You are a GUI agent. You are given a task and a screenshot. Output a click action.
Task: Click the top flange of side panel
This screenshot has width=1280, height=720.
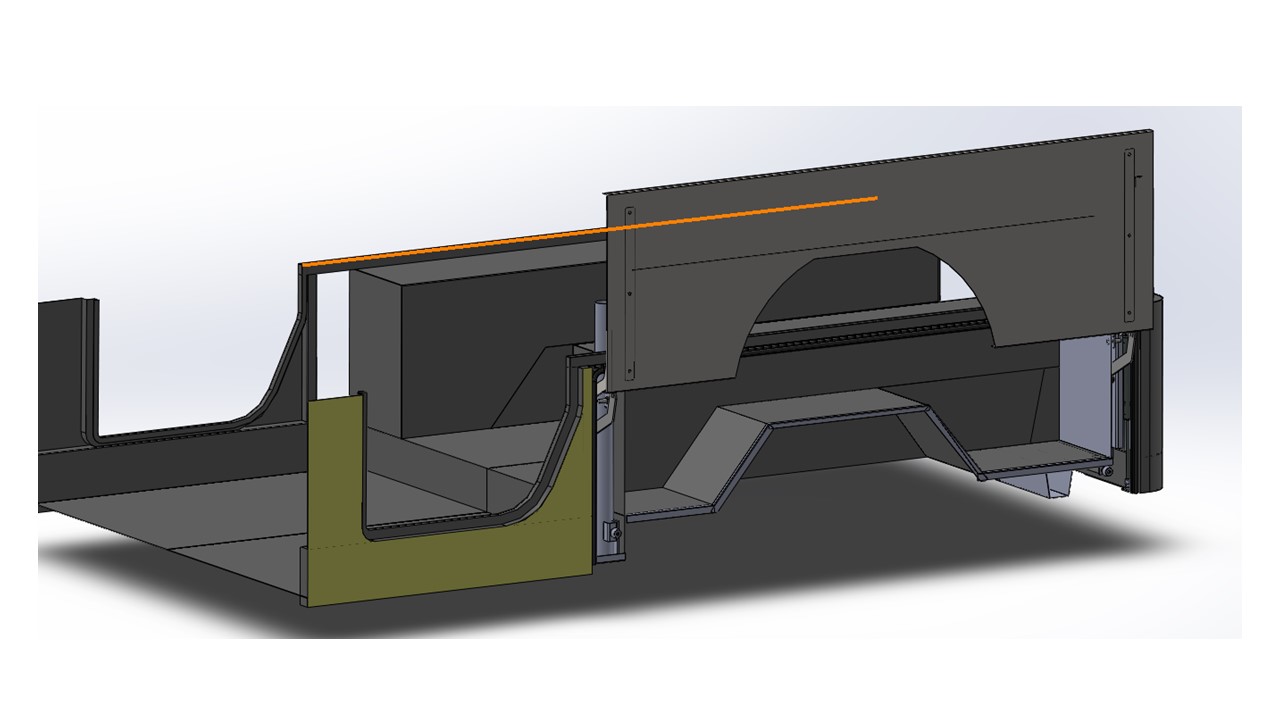click(880, 161)
